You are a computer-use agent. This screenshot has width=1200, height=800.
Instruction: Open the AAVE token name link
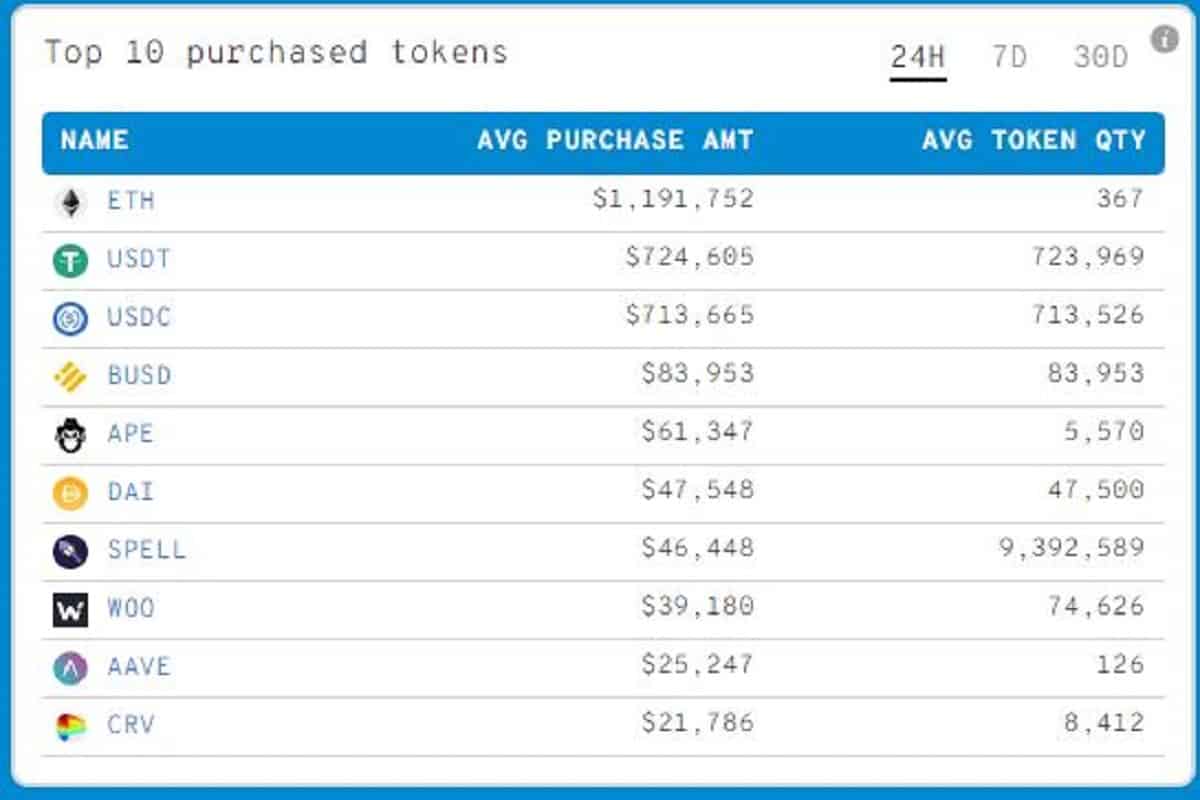(x=139, y=667)
